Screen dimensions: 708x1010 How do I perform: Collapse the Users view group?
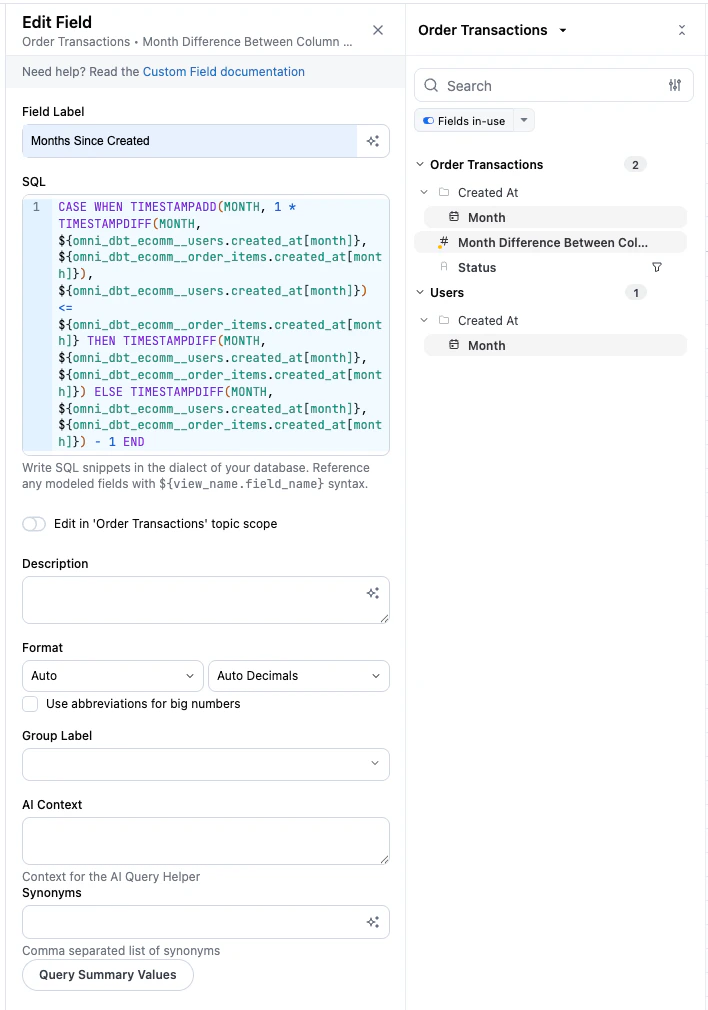pos(420,292)
